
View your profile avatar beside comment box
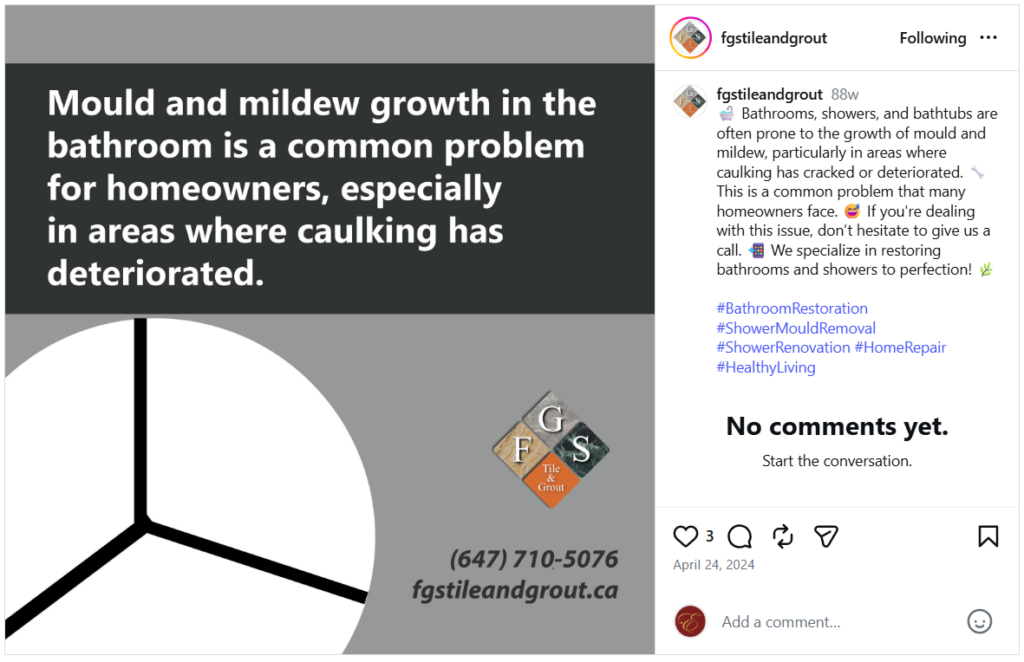pyautogui.click(x=690, y=621)
